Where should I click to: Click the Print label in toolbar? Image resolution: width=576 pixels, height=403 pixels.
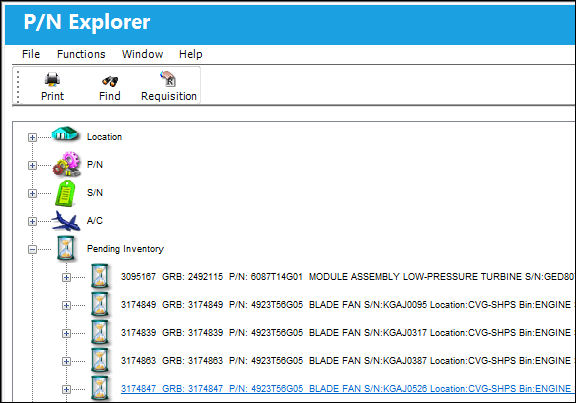52,96
